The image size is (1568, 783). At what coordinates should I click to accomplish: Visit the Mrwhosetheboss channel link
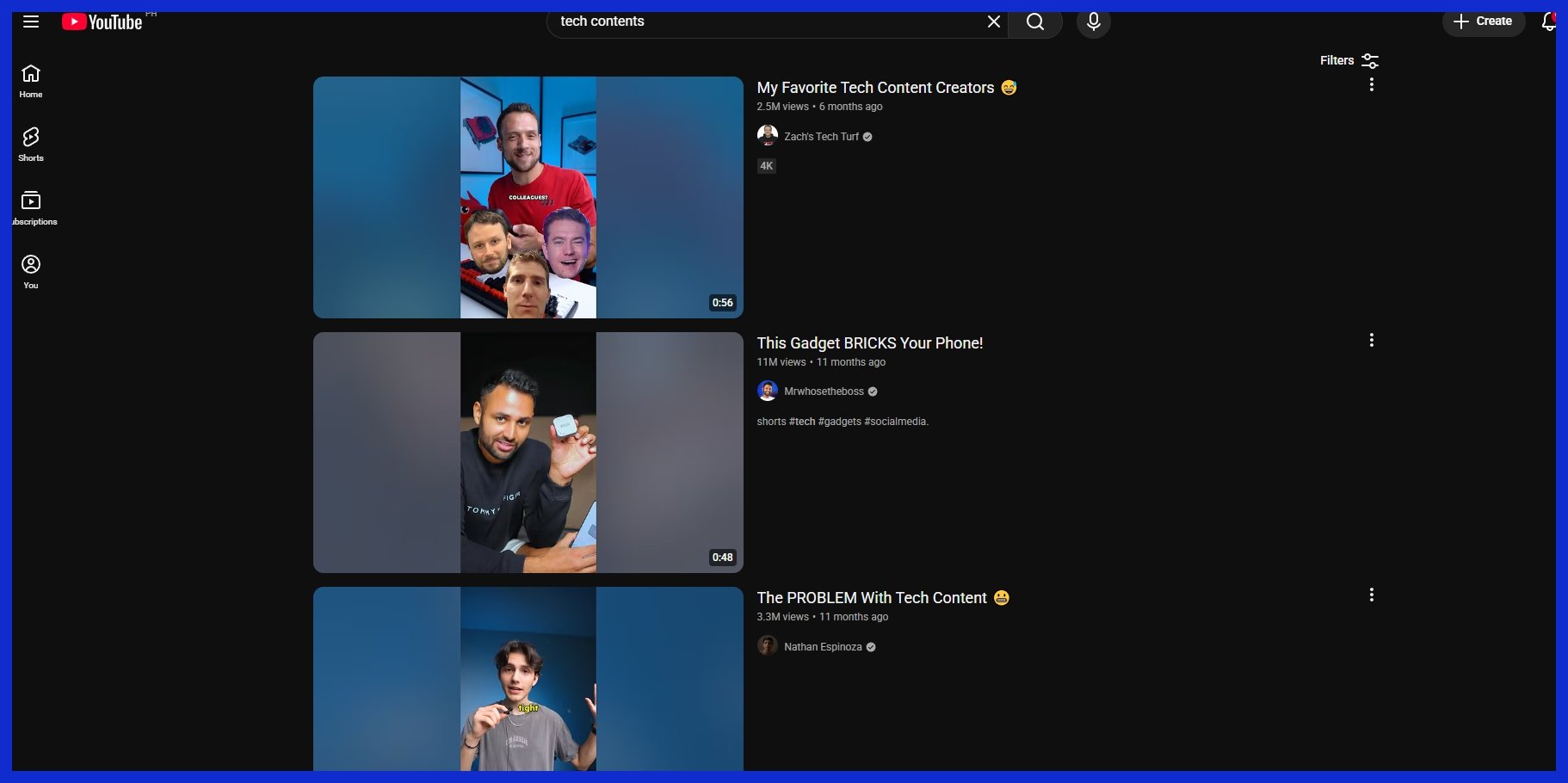824,391
